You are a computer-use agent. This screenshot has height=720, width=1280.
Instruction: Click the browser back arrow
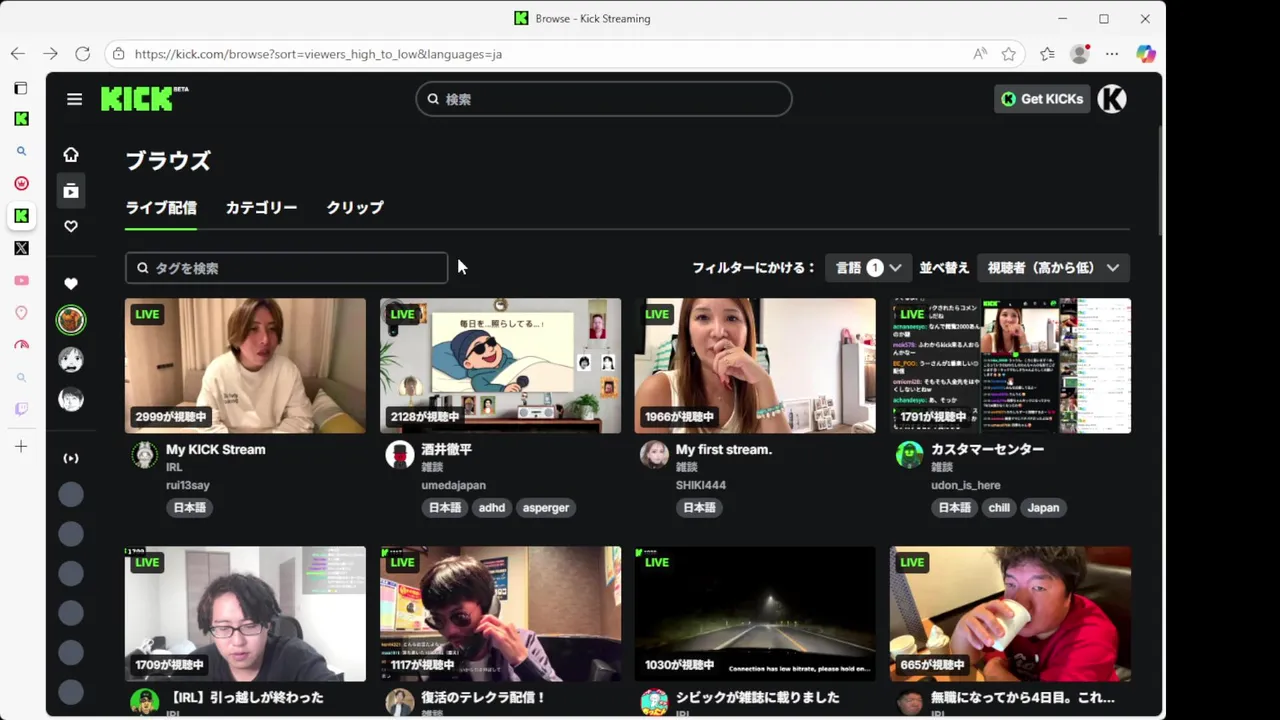tap(18, 54)
